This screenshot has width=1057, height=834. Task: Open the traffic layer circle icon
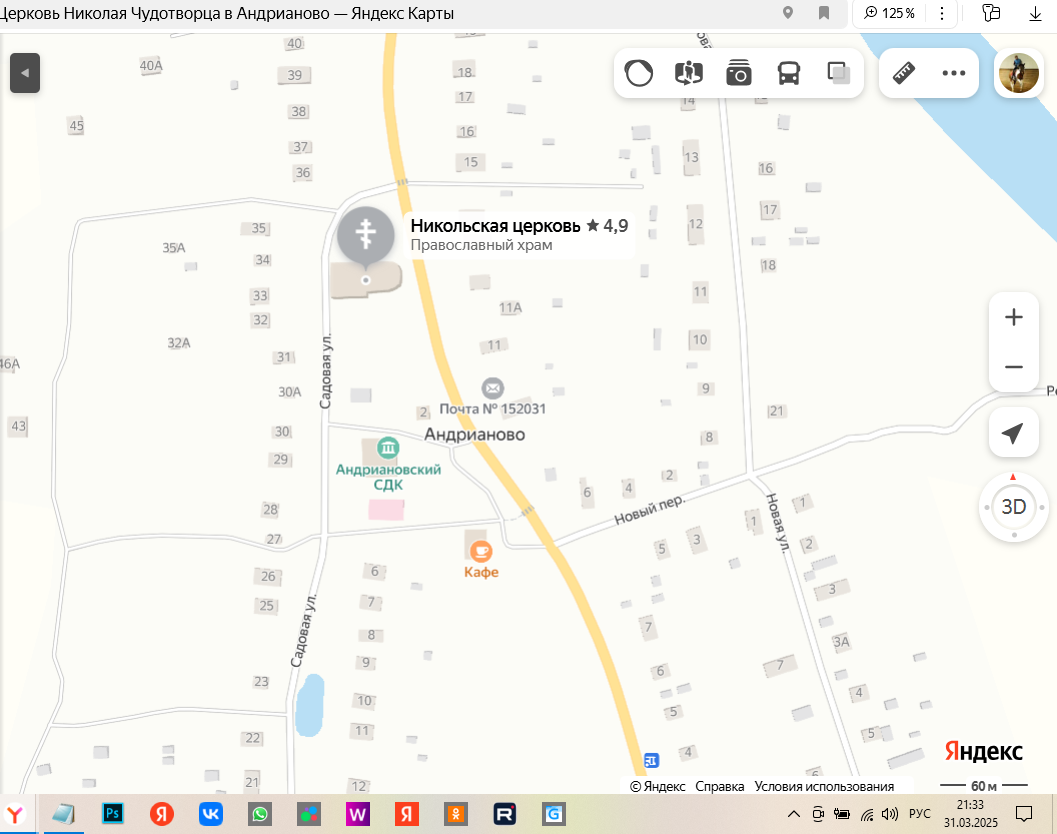[x=639, y=73]
